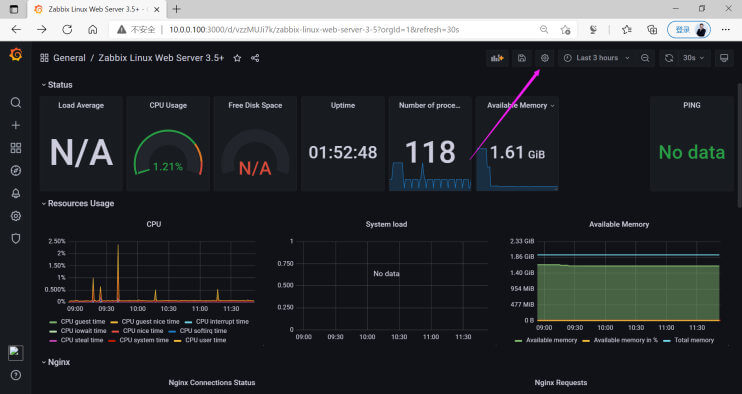This screenshot has width=742, height=394.
Task: Open Uptime panel title menu
Action: [x=343, y=105]
